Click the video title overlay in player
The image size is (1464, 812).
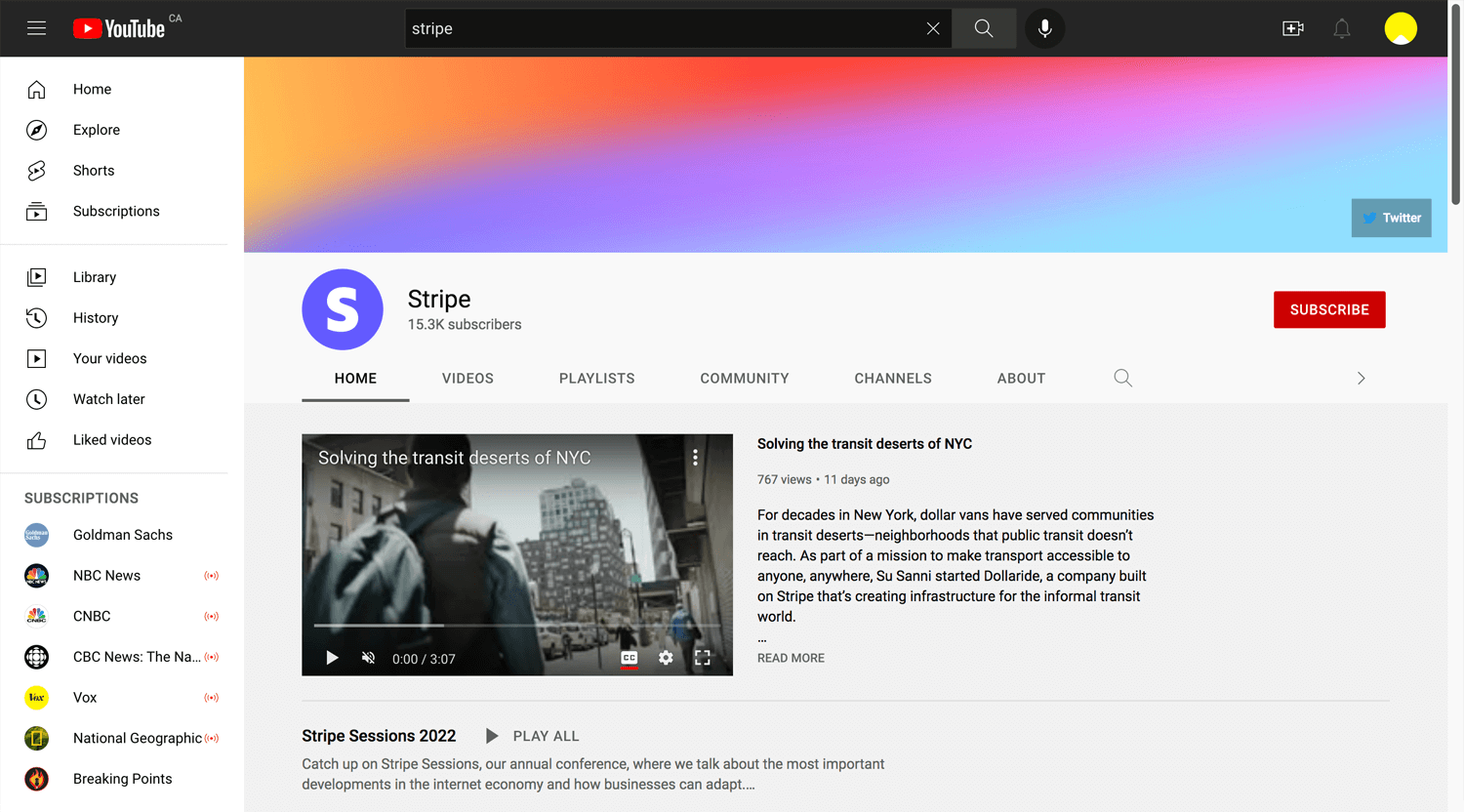tap(454, 458)
